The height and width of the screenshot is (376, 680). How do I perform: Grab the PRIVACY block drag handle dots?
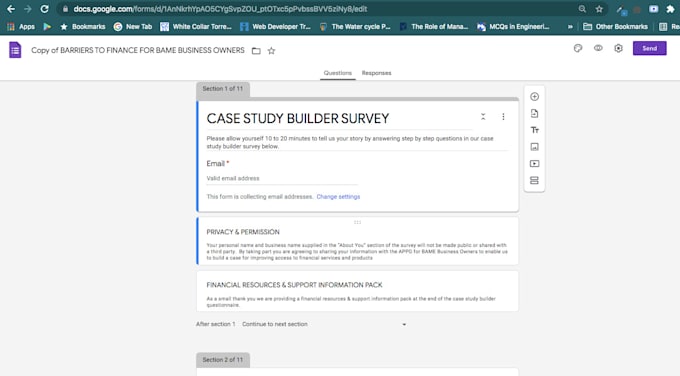point(357,222)
